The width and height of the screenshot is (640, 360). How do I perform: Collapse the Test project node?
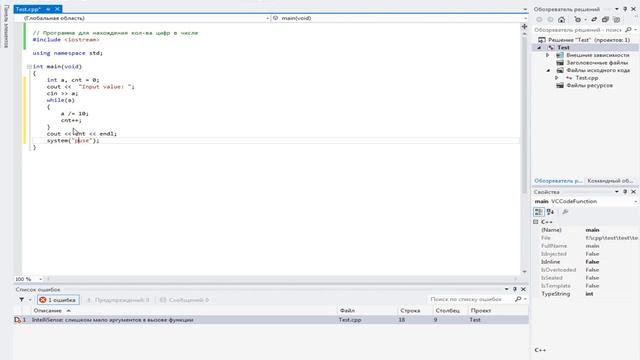click(539, 48)
